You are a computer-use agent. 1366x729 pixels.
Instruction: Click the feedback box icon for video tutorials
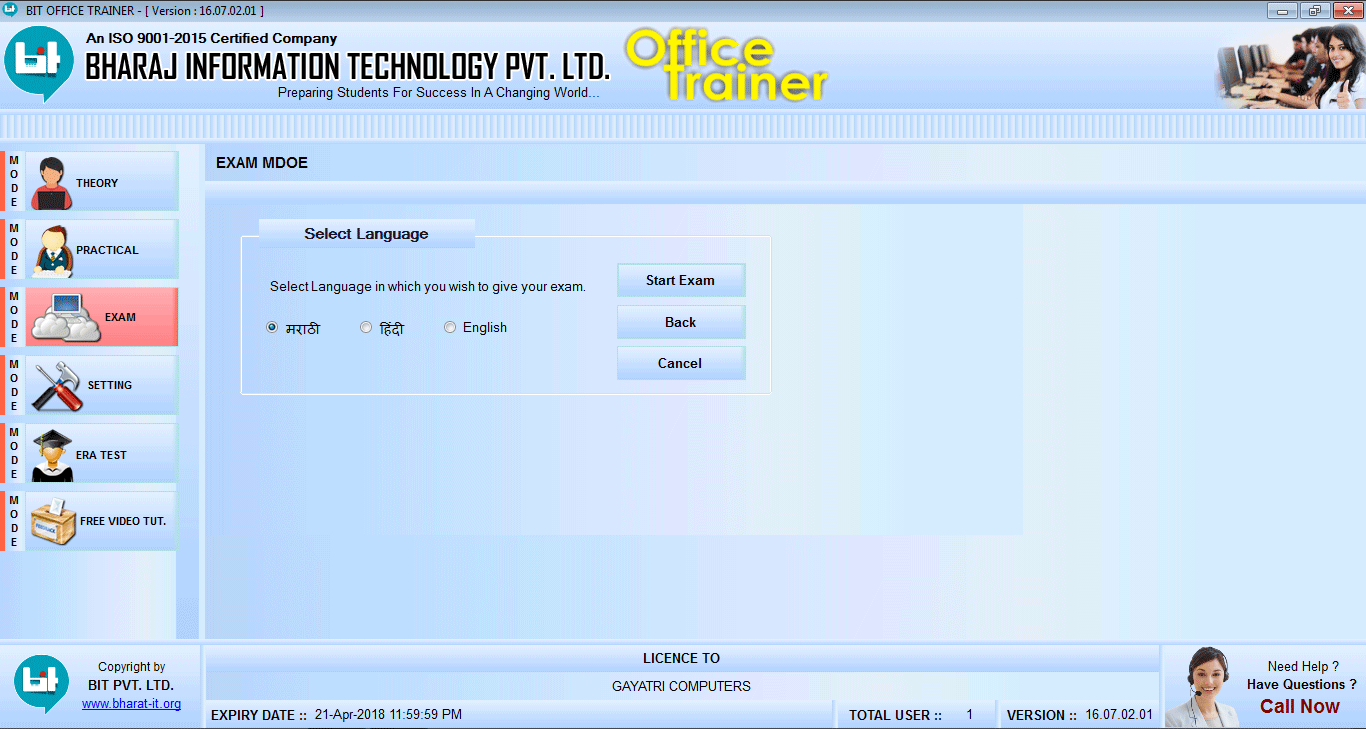tap(54, 522)
